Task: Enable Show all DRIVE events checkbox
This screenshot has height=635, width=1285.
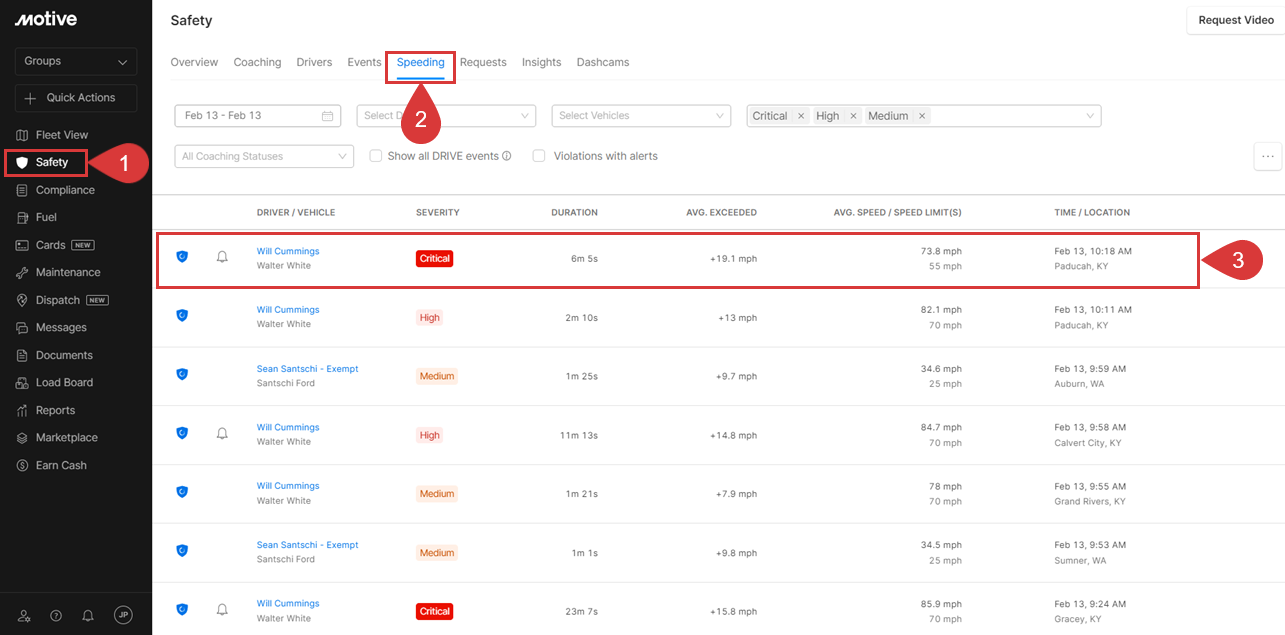Action: (x=376, y=156)
